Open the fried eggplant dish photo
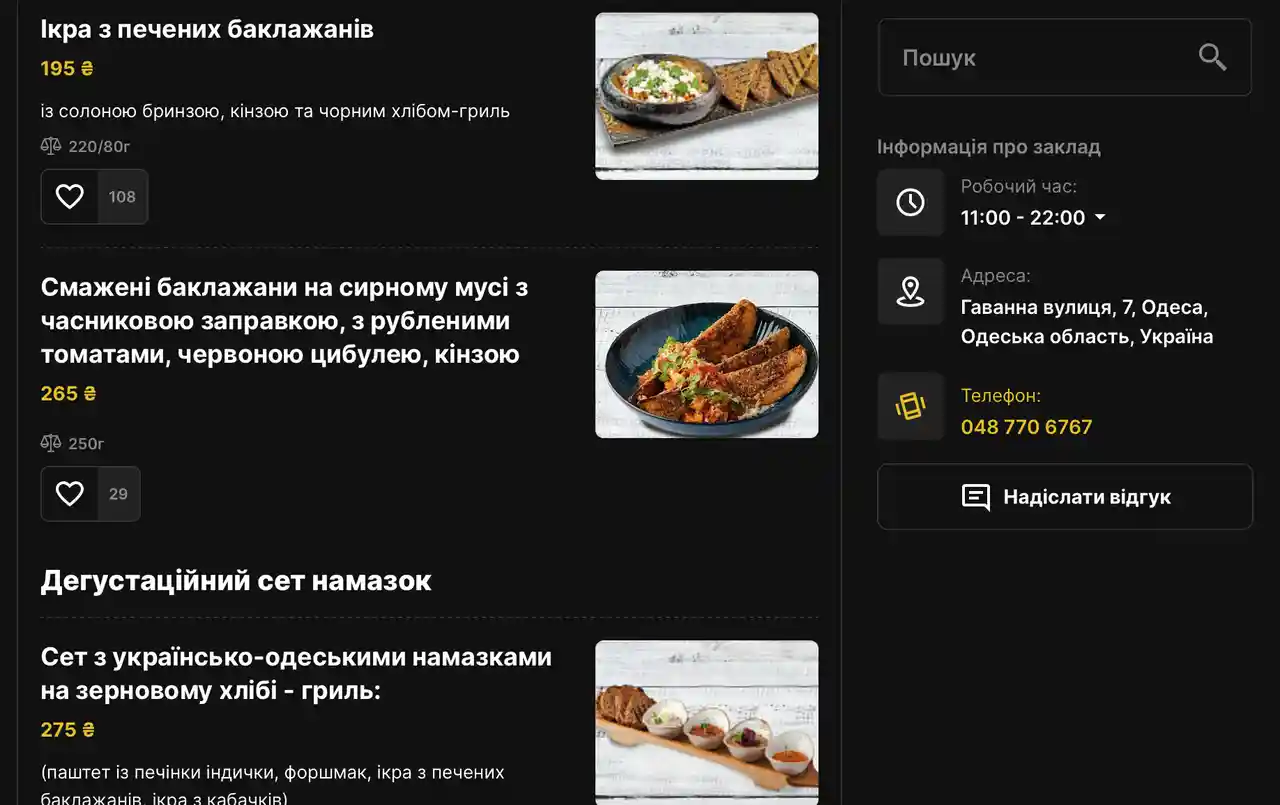 tap(707, 354)
